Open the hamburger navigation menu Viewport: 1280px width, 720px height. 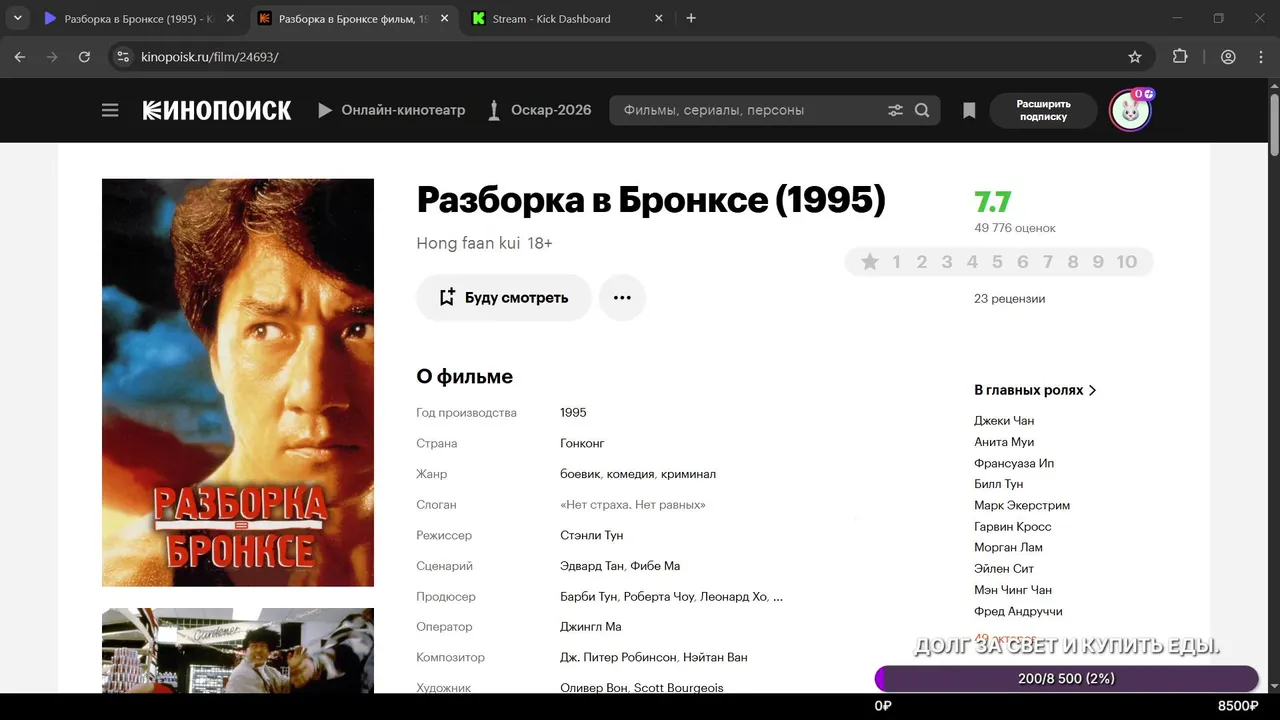click(x=110, y=110)
